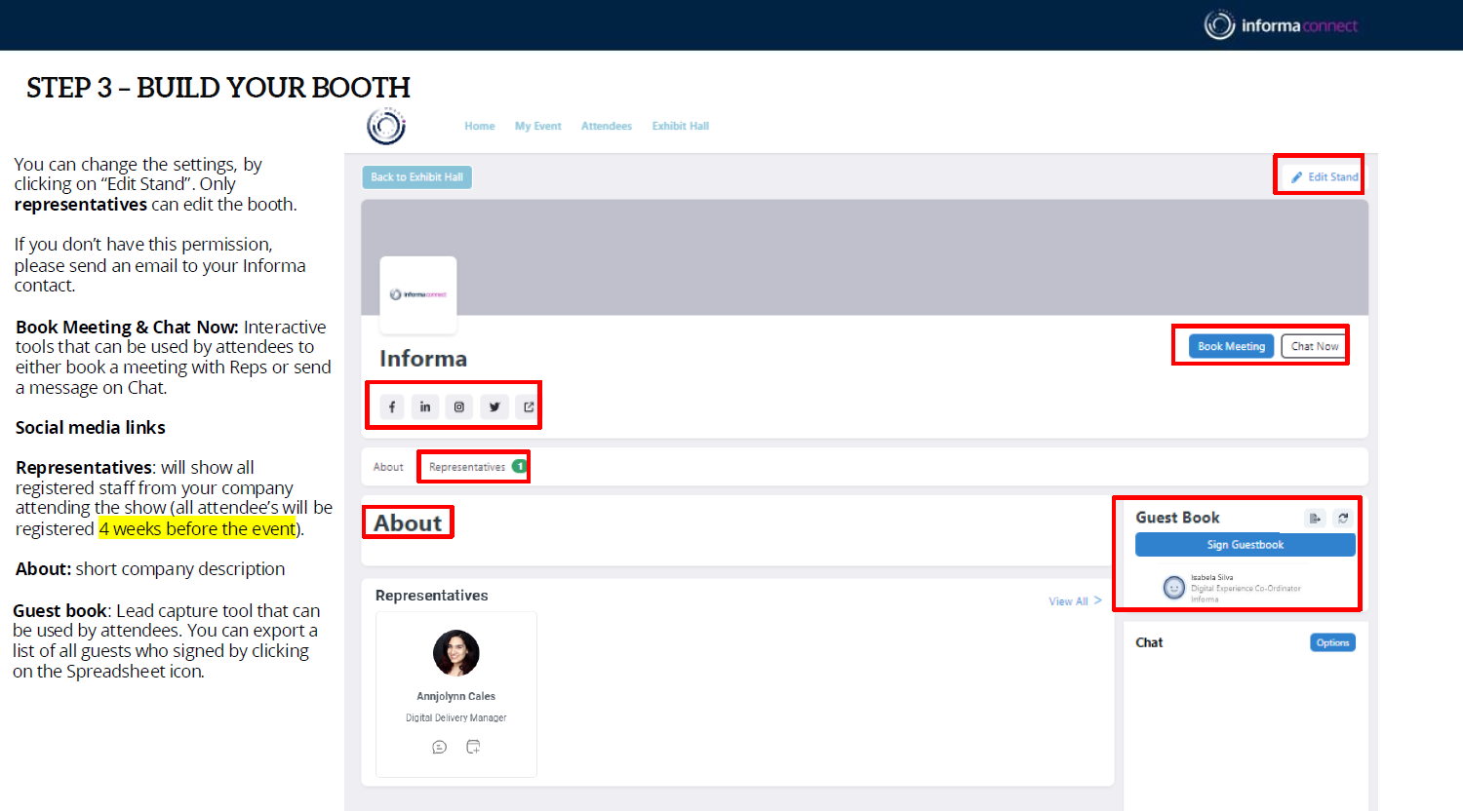Open Exhibit Hall in the navigation menu
The height and width of the screenshot is (812, 1463).
(680, 126)
